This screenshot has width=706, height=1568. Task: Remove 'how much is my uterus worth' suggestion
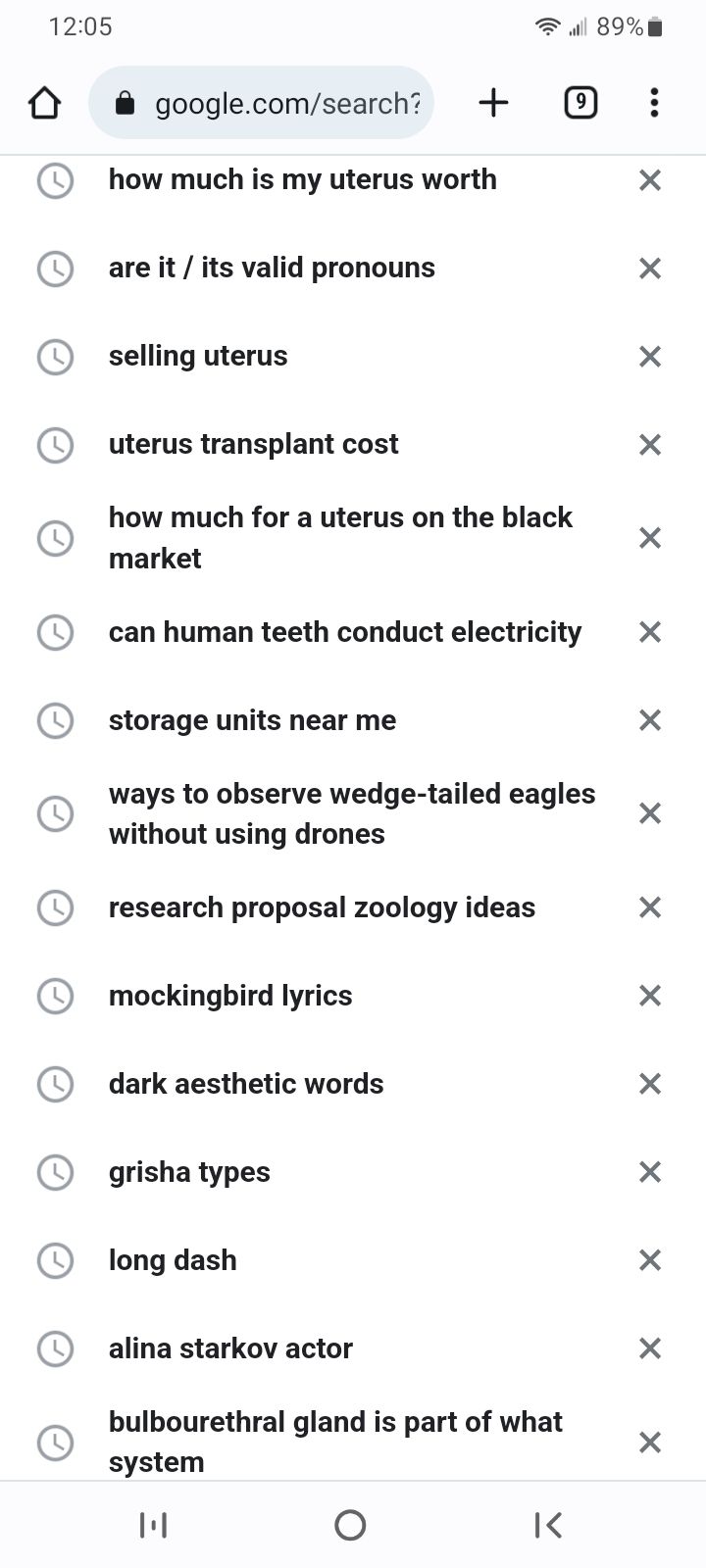[x=650, y=180]
